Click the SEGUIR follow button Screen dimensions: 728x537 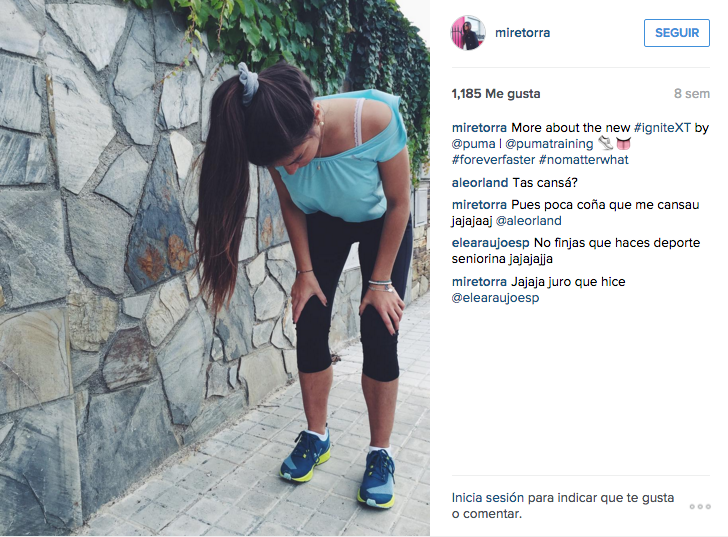point(676,32)
